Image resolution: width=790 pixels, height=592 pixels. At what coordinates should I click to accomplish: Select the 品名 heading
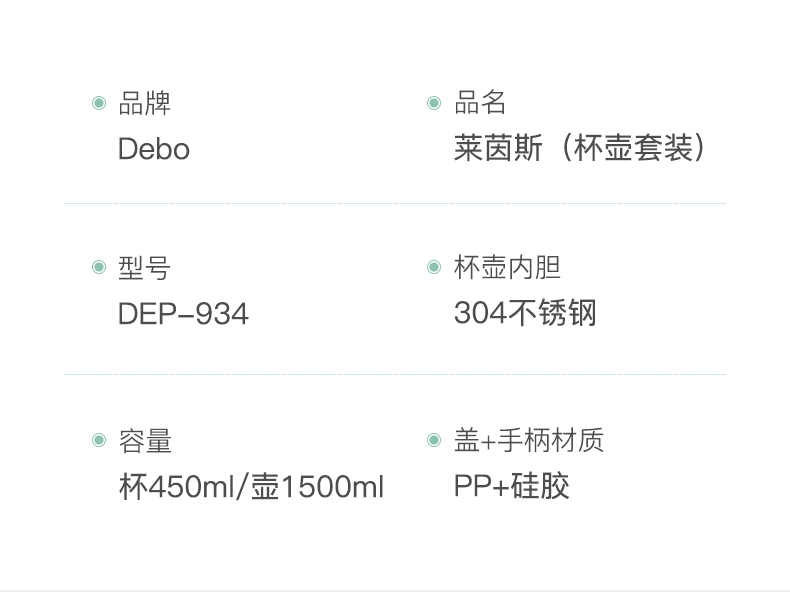click(x=480, y=102)
